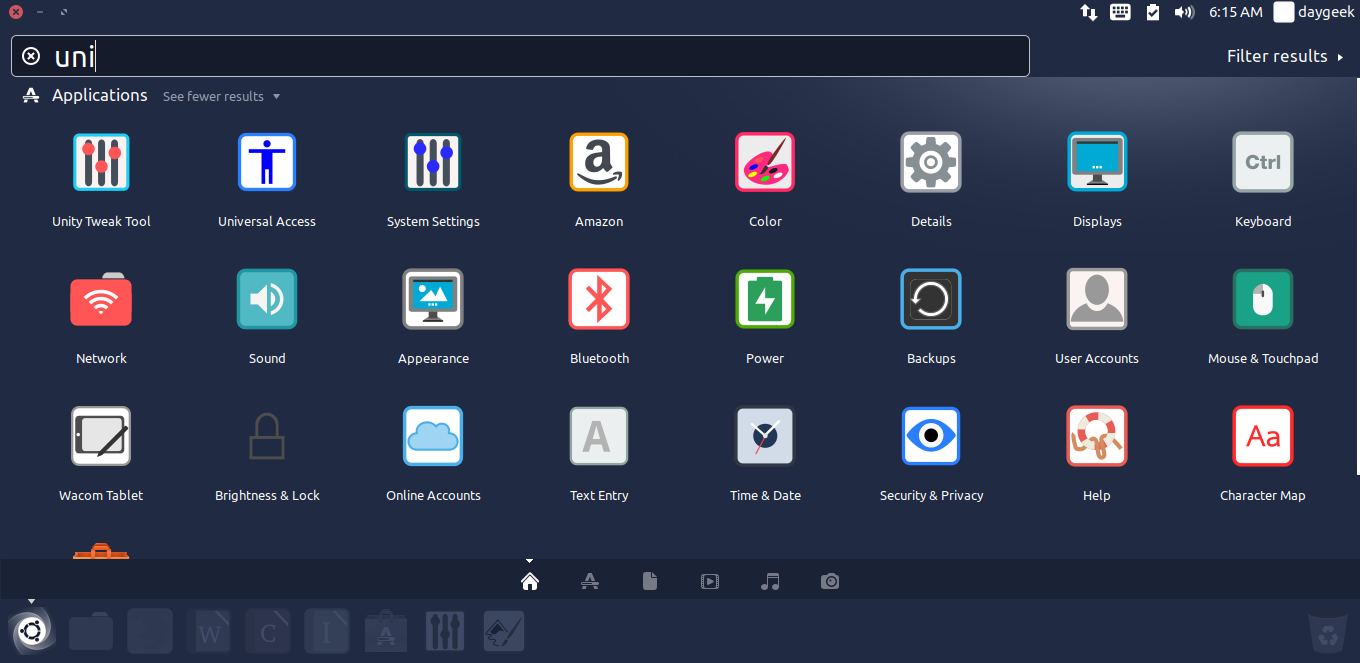
Task: Expand the Filter results panel
Action: 1285,56
